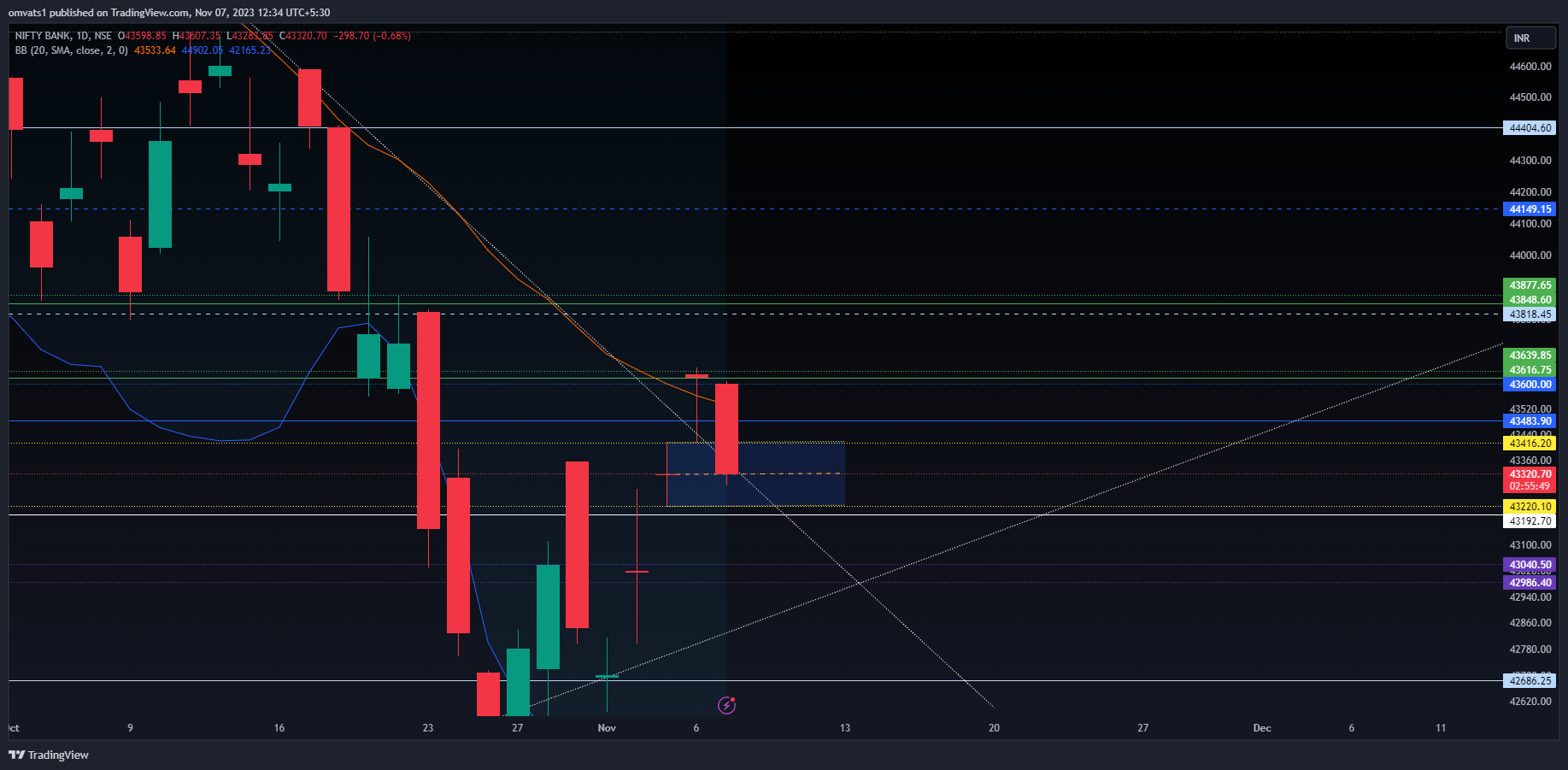The image size is (1568, 770).
Task: Click the orange BB basis value 43533.64
Action: click(x=155, y=50)
